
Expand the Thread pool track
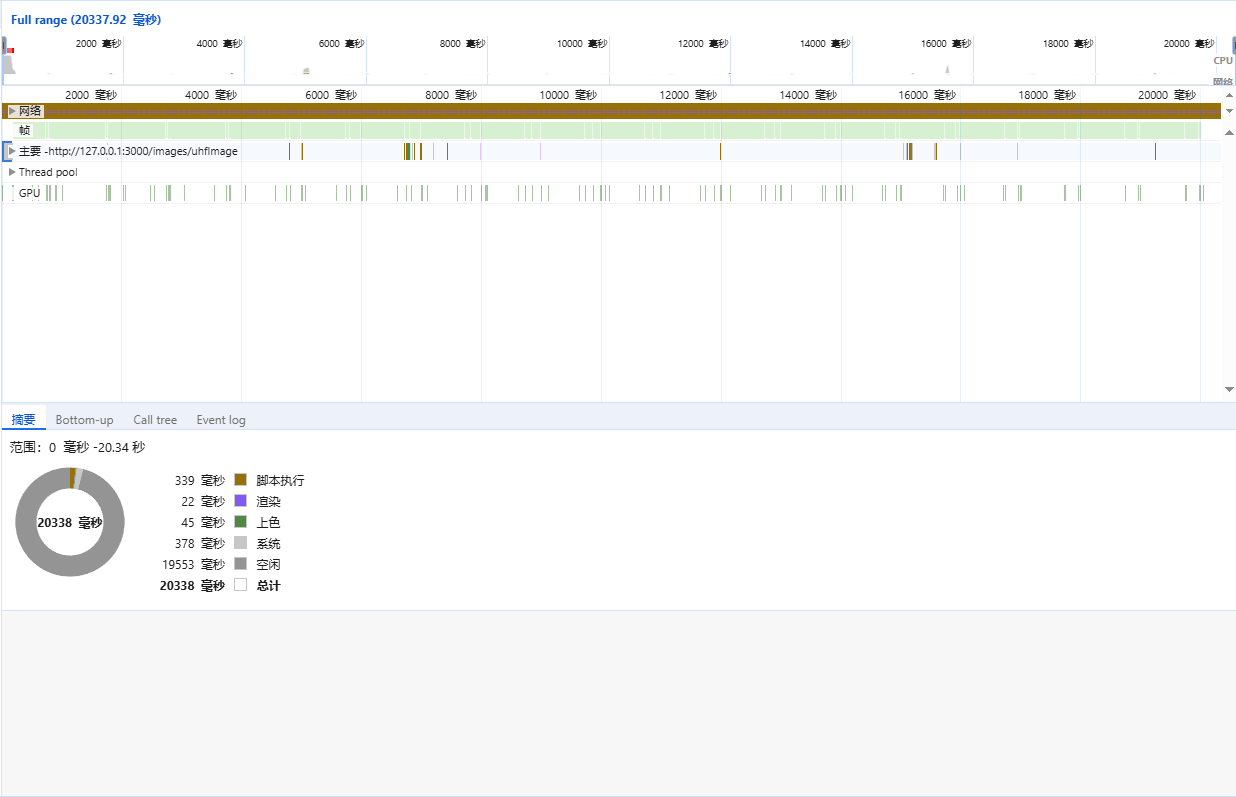tap(12, 172)
